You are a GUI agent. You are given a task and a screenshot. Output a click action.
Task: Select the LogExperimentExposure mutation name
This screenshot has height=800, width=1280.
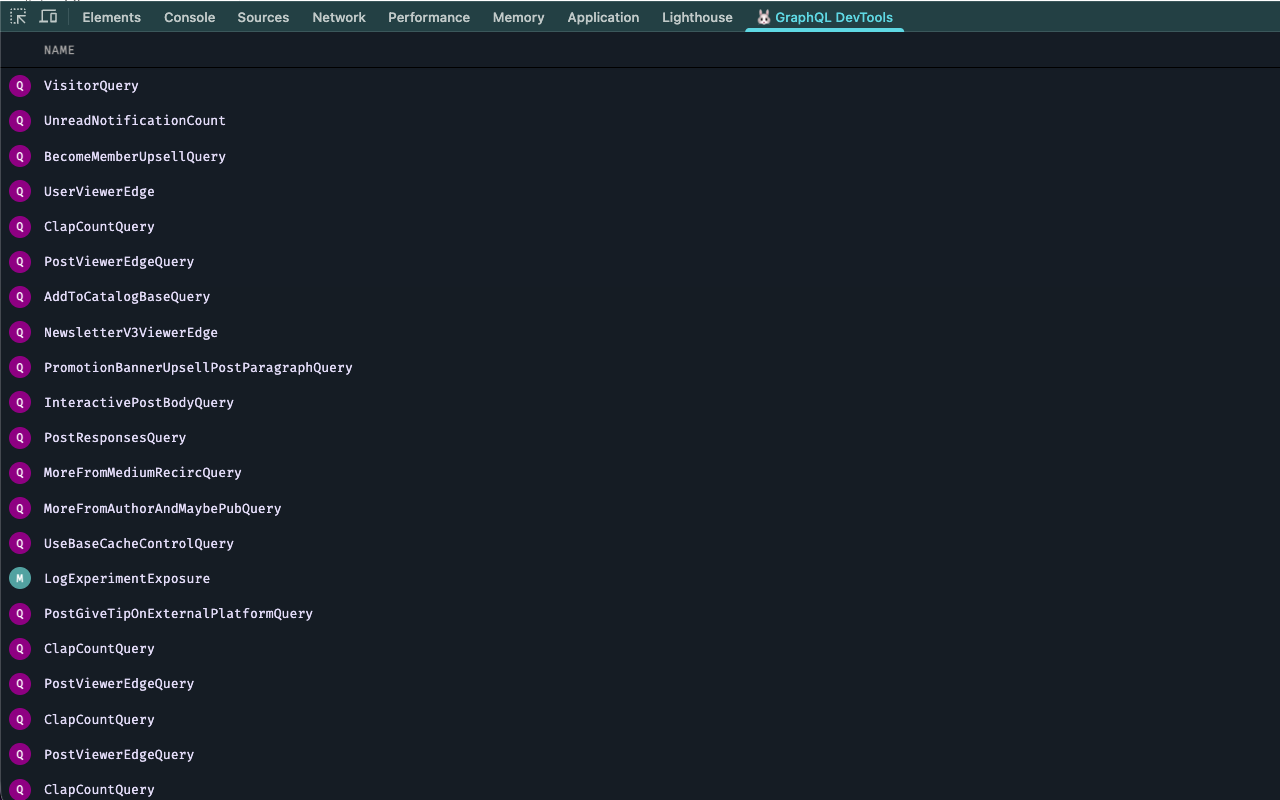(127, 578)
